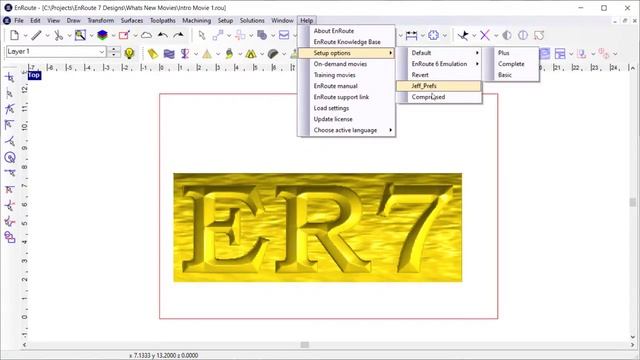Click the purple goblet relief icon

tap(185, 53)
